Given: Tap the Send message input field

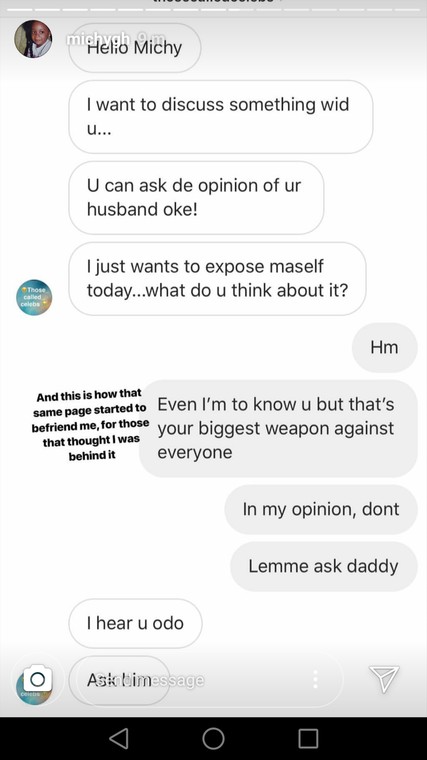Looking at the screenshot, I should point(208,680).
